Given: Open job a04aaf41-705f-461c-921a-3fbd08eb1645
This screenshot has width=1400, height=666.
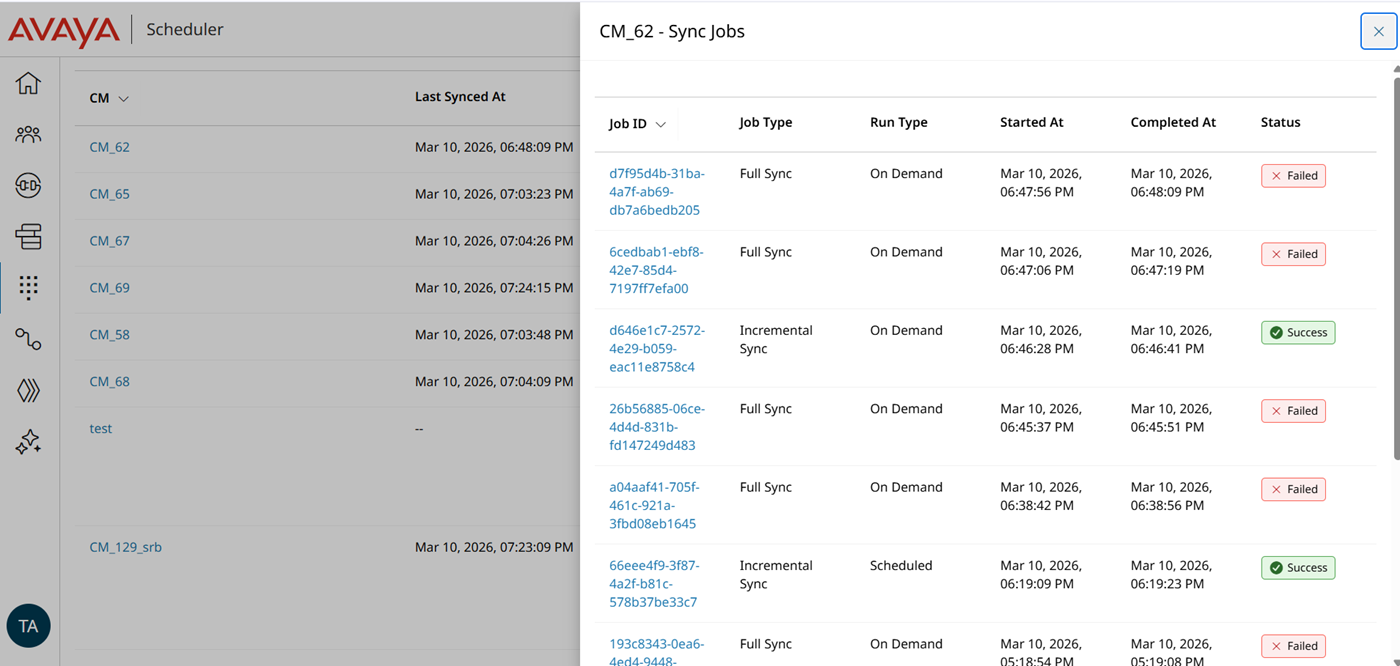Looking at the screenshot, I should [654, 505].
